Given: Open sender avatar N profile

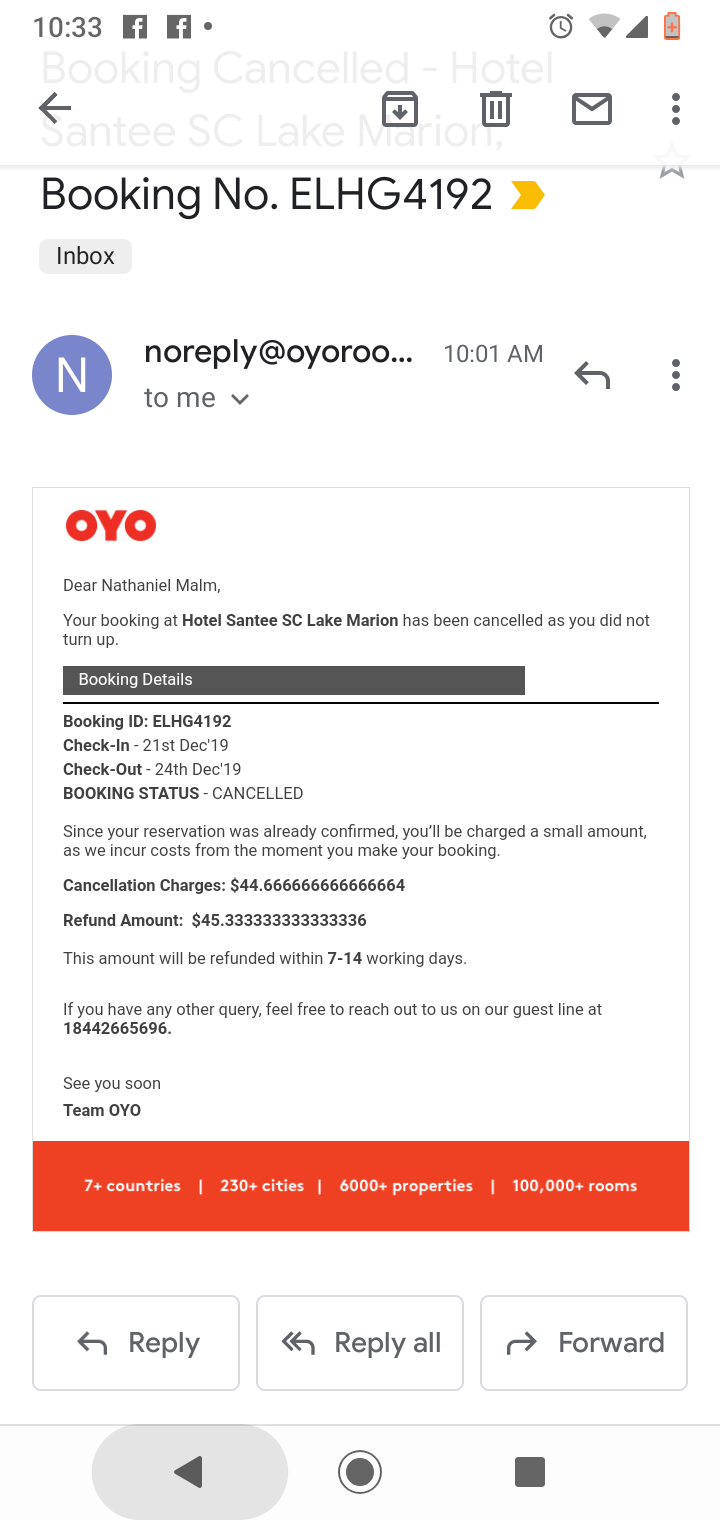Looking at the screenshot, I should click(x=72, y=375).
